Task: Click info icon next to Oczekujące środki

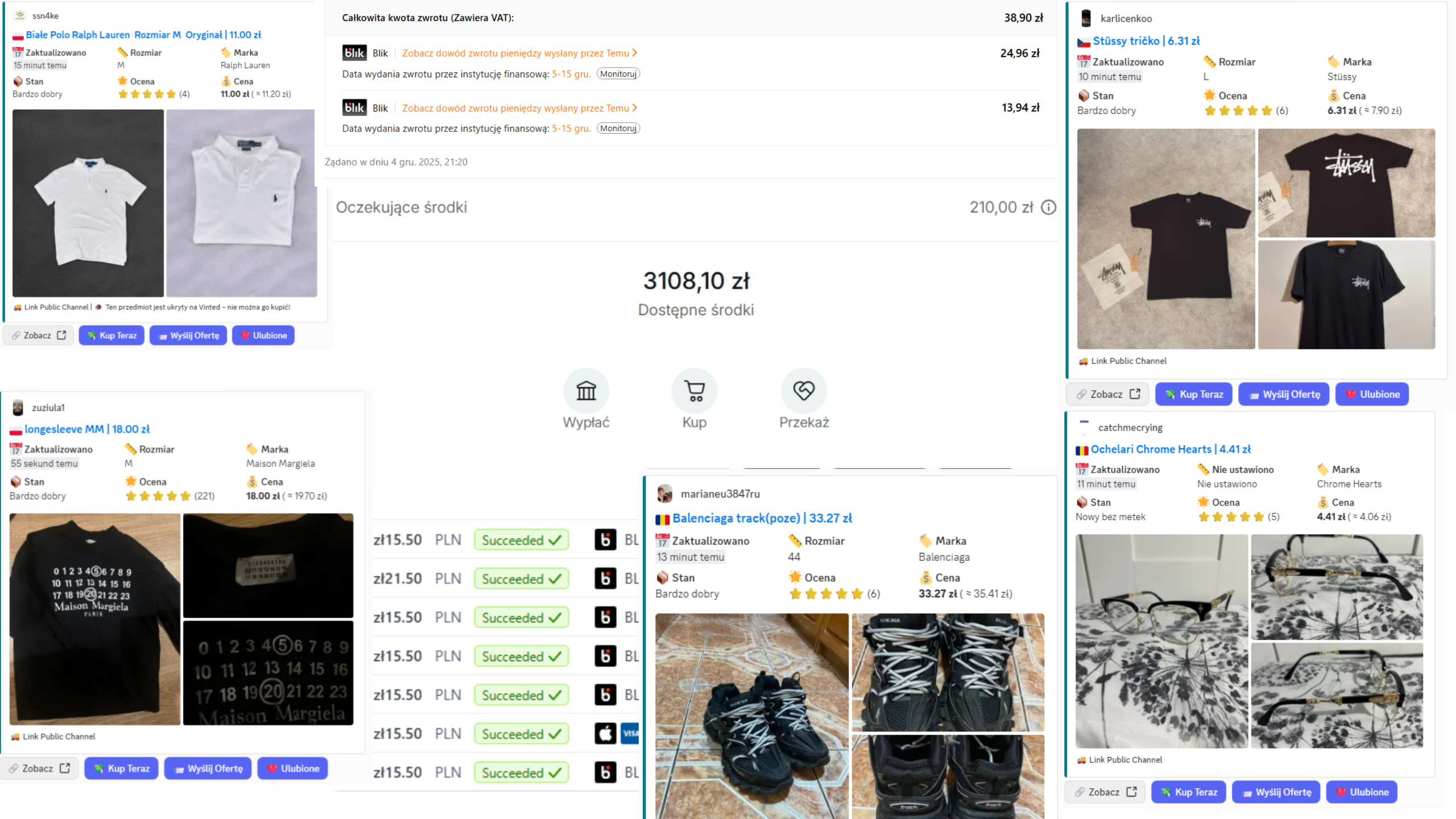Action: point(1048,208)
